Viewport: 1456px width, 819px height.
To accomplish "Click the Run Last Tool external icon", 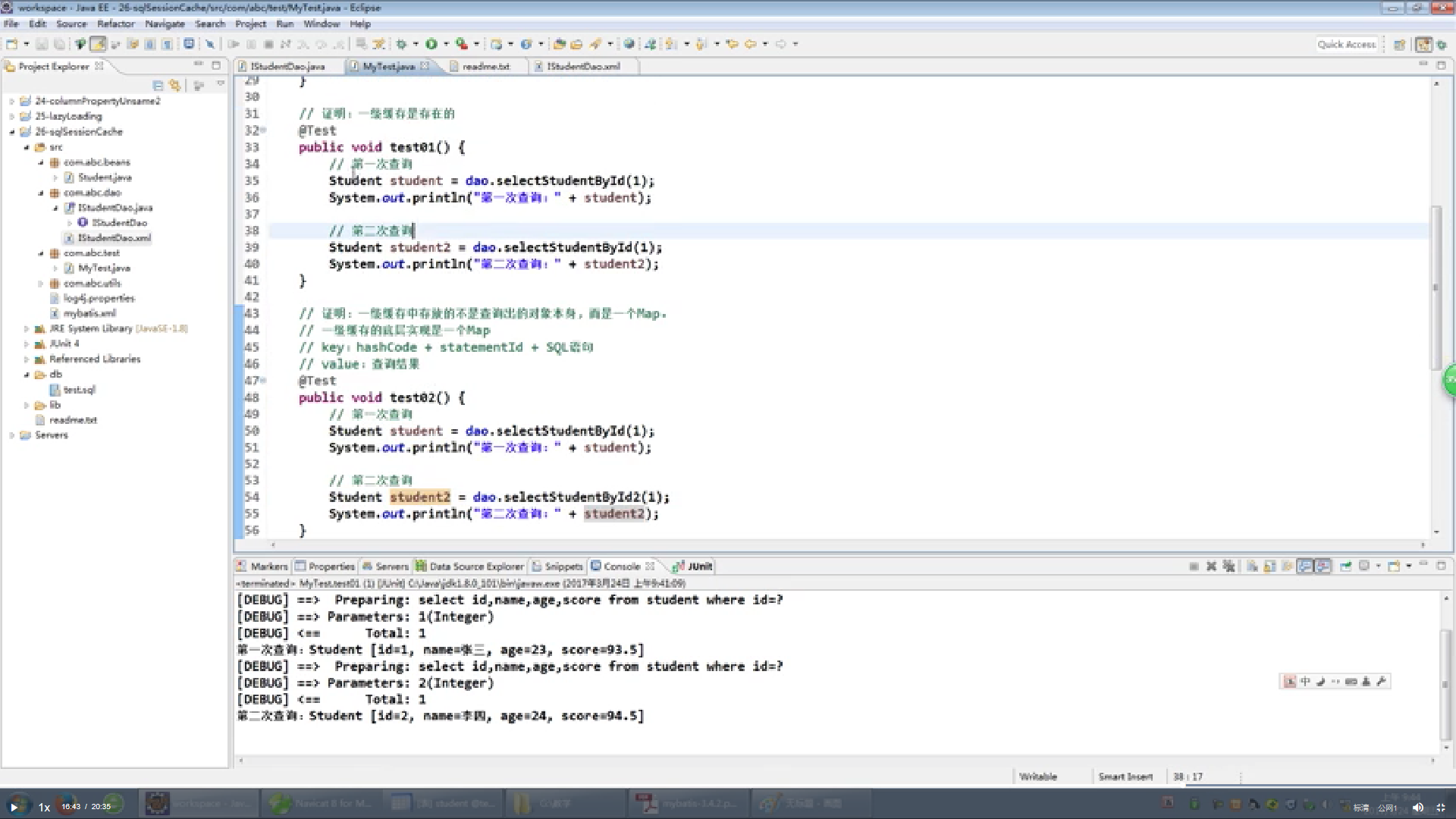I will click(x=462, y=44).
